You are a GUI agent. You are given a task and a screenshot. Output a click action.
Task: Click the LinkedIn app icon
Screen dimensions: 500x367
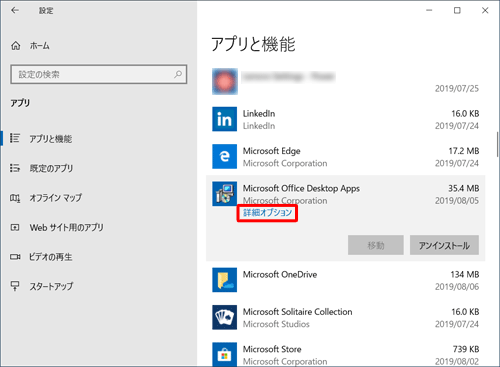224,119
